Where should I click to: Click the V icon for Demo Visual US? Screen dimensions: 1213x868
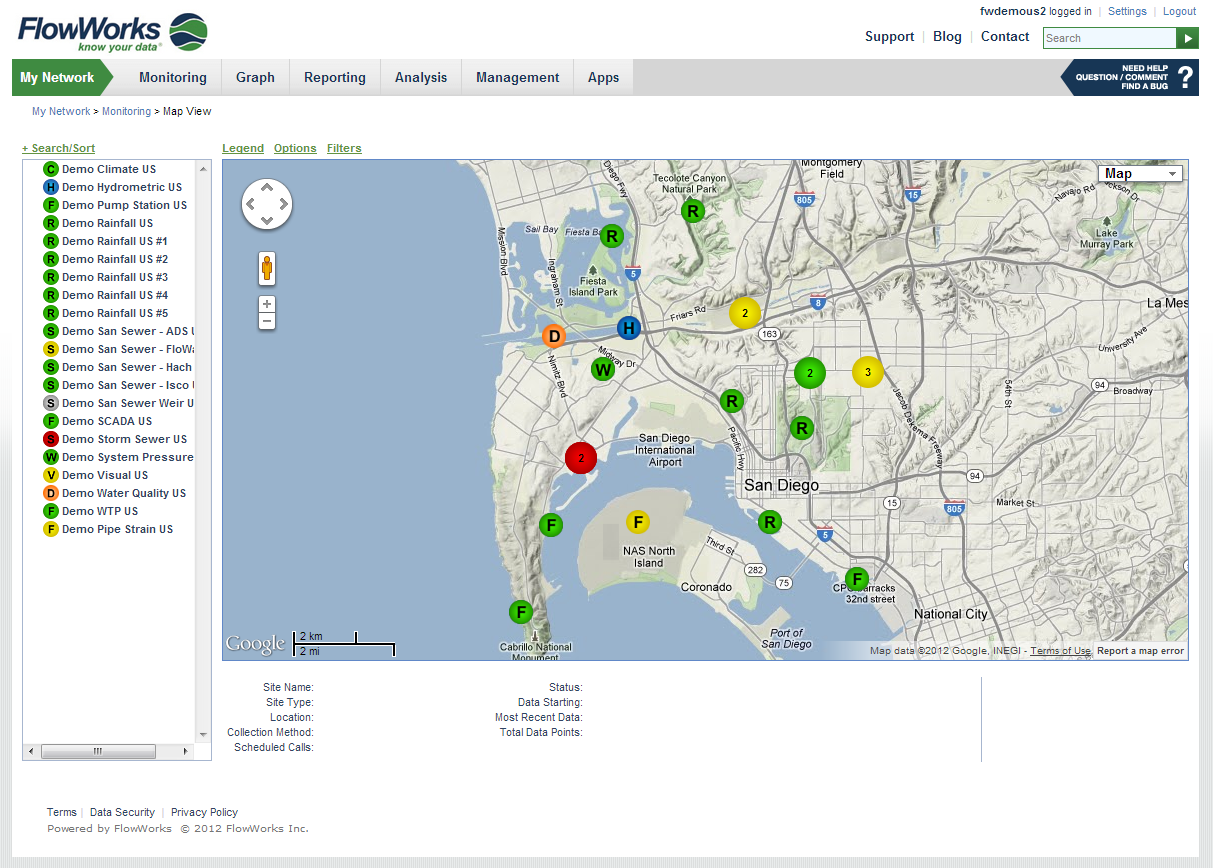[51, 475]
